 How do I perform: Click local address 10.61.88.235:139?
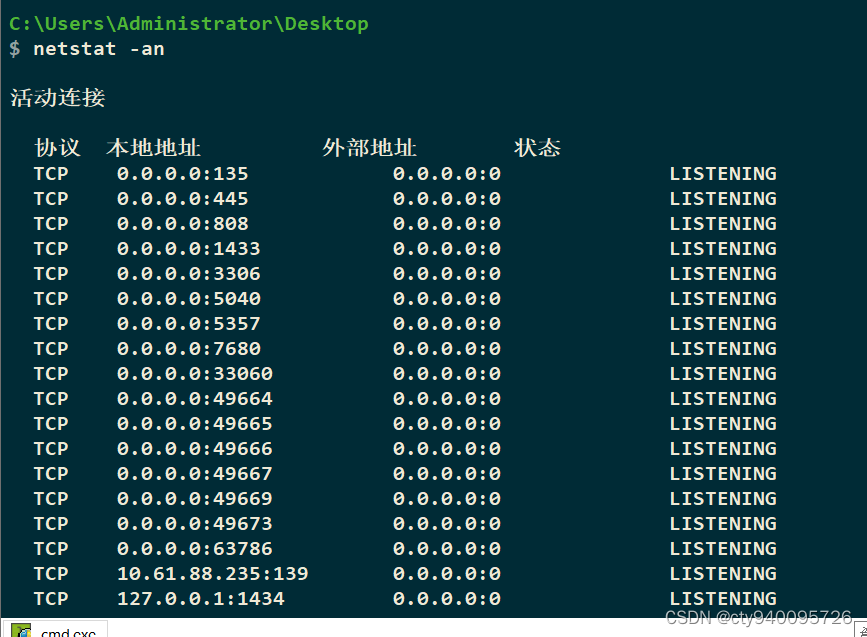[212, 573]
